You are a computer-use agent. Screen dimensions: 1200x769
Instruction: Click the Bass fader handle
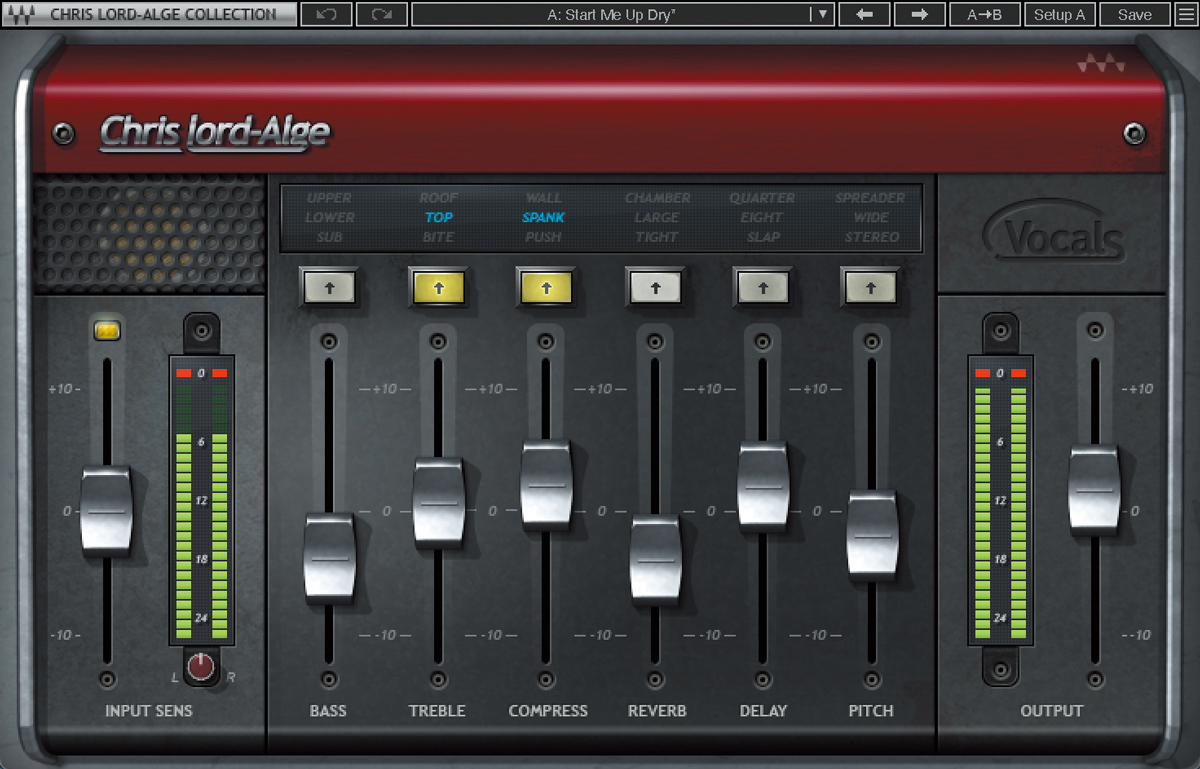click(329, 558)
